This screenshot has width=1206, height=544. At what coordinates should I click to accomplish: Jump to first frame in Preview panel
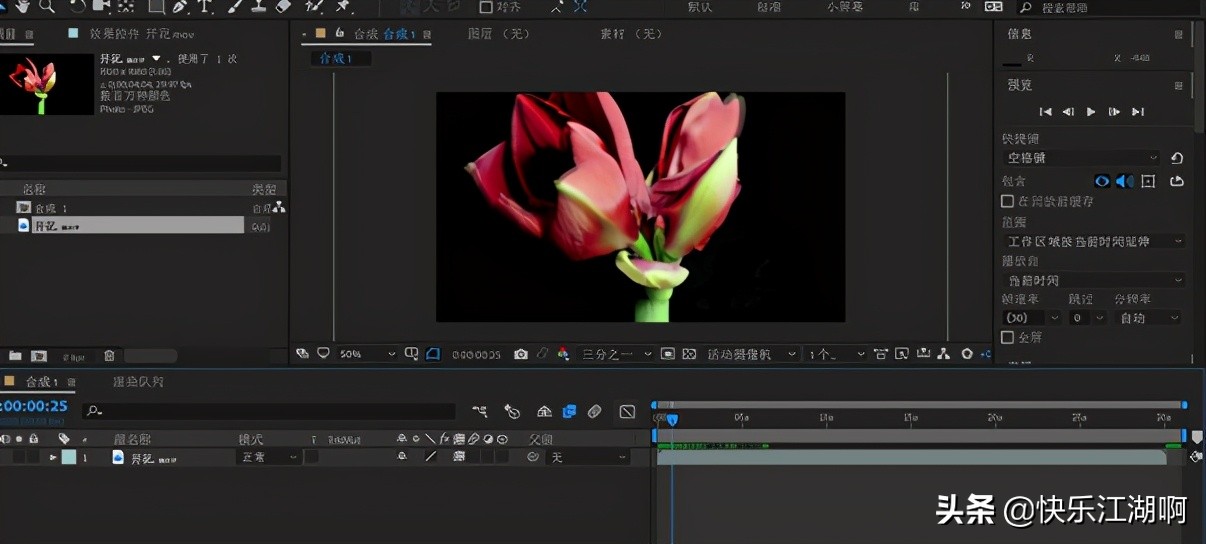[1045, 112]
